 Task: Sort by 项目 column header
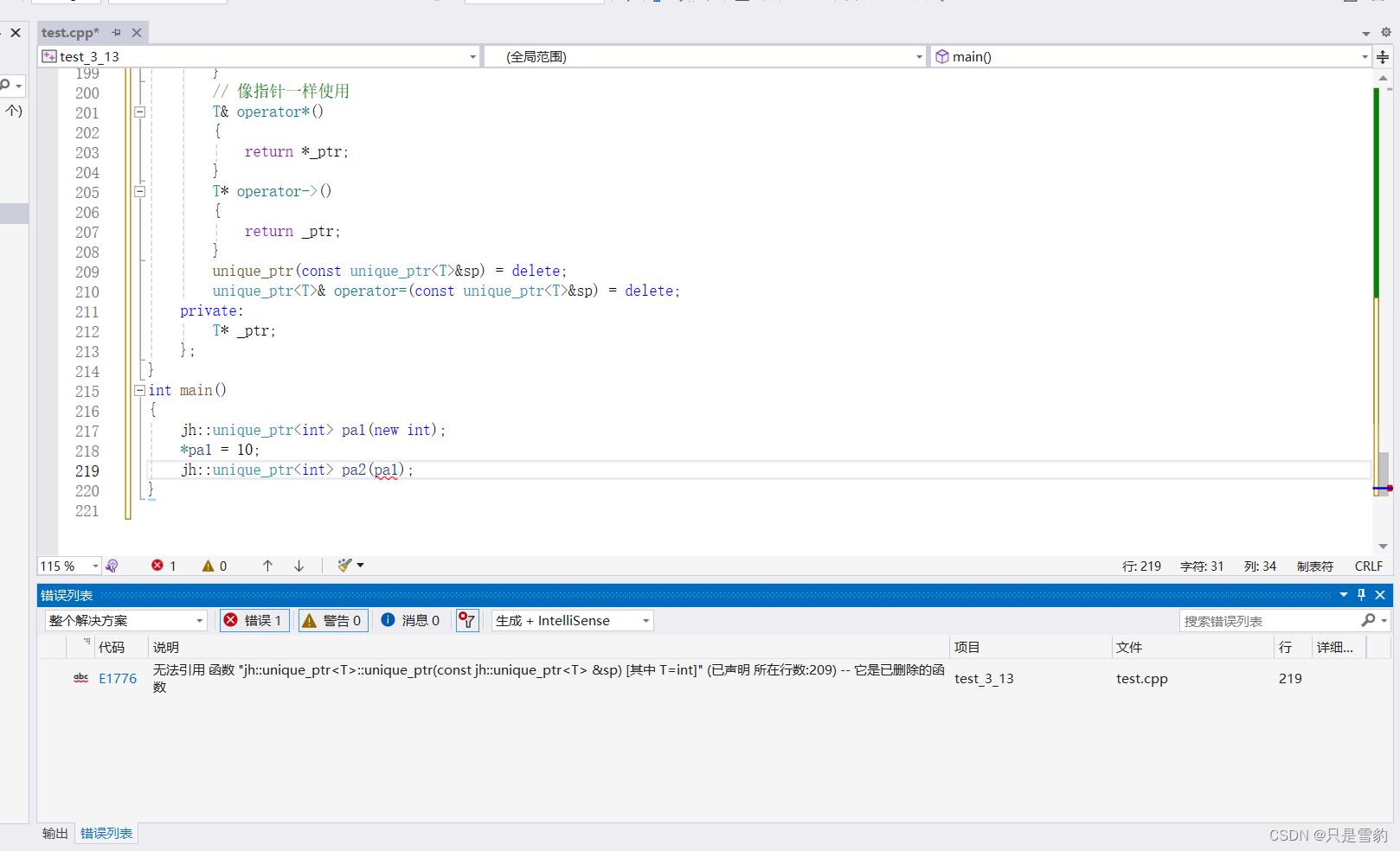click(1030, 648)
